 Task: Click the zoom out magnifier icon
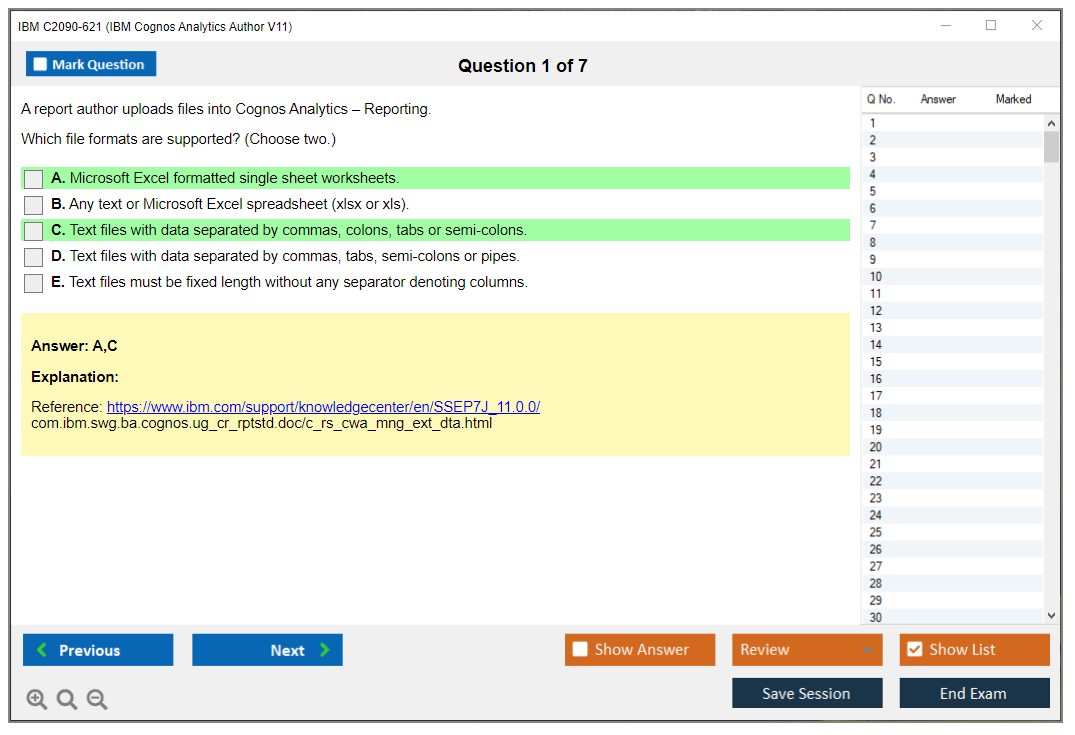(97, 700)
